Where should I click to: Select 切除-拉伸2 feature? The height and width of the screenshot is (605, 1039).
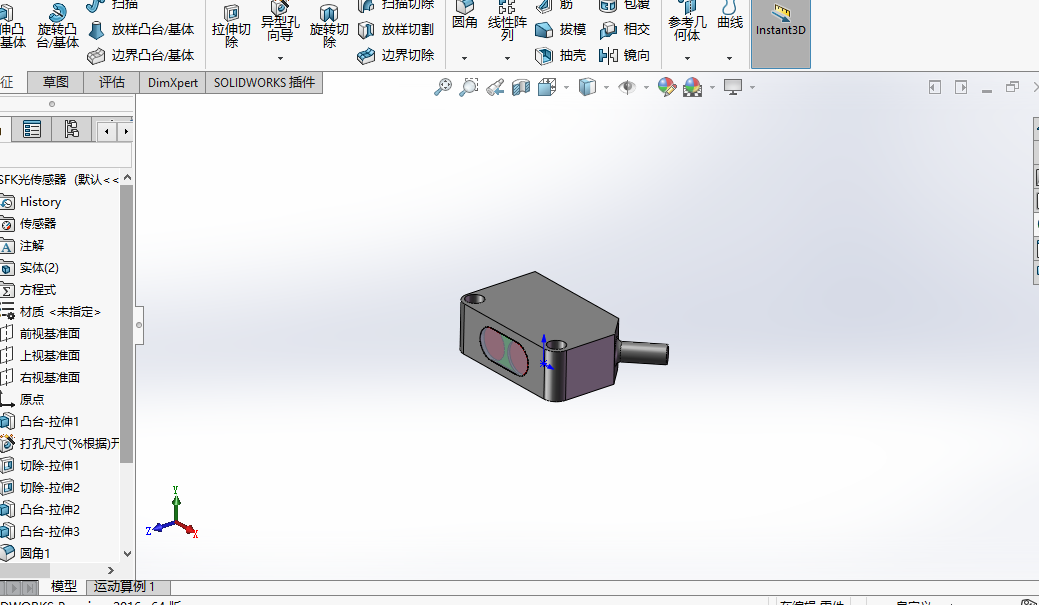(x=50, y=487)
